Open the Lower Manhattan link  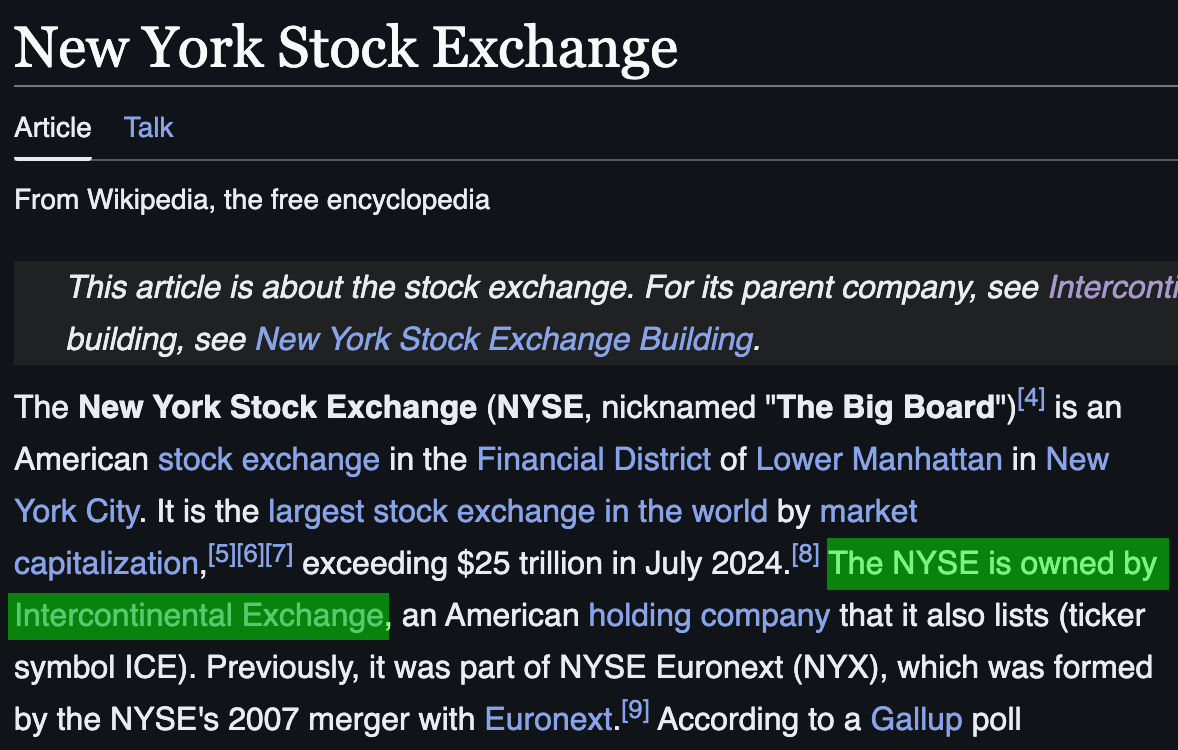click(x=879, y=460)
